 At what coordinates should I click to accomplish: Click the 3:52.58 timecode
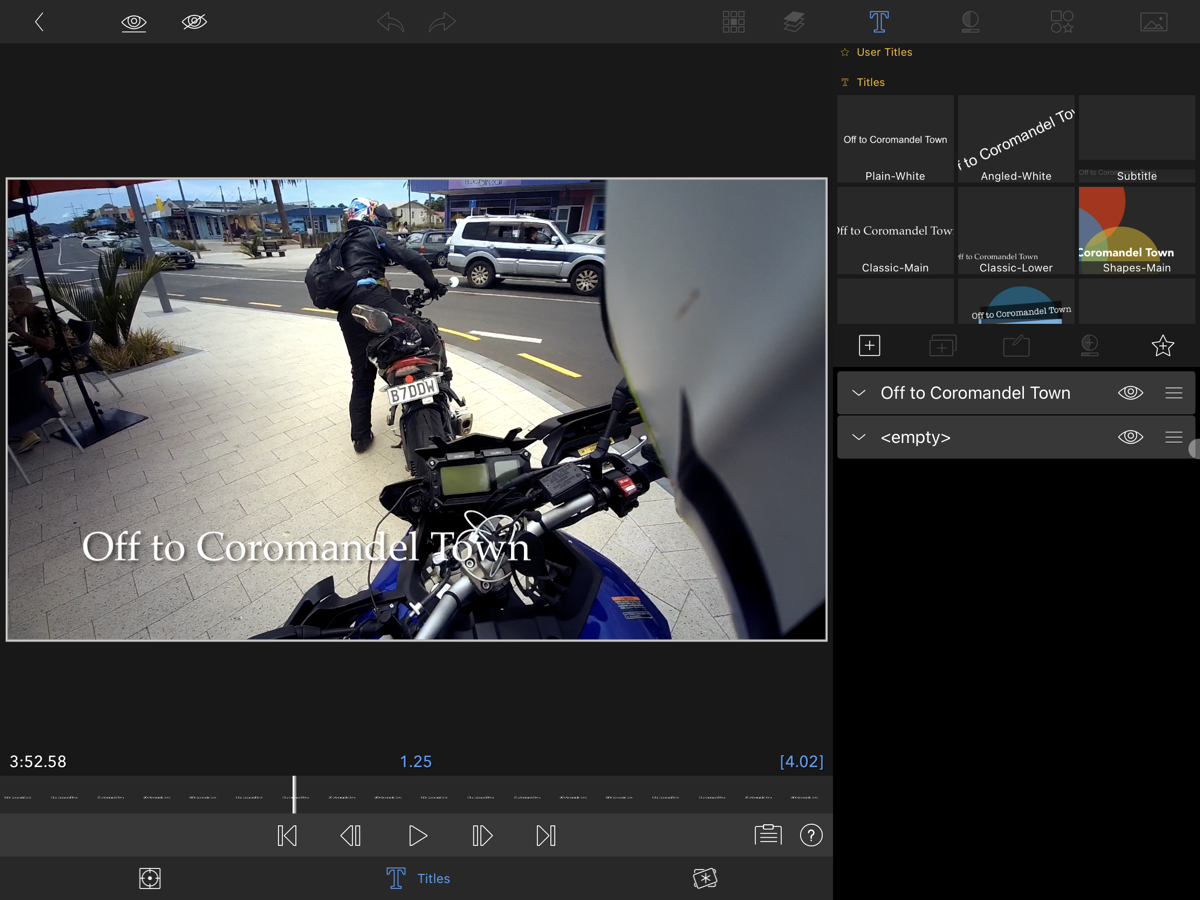(x=38, y=761)
